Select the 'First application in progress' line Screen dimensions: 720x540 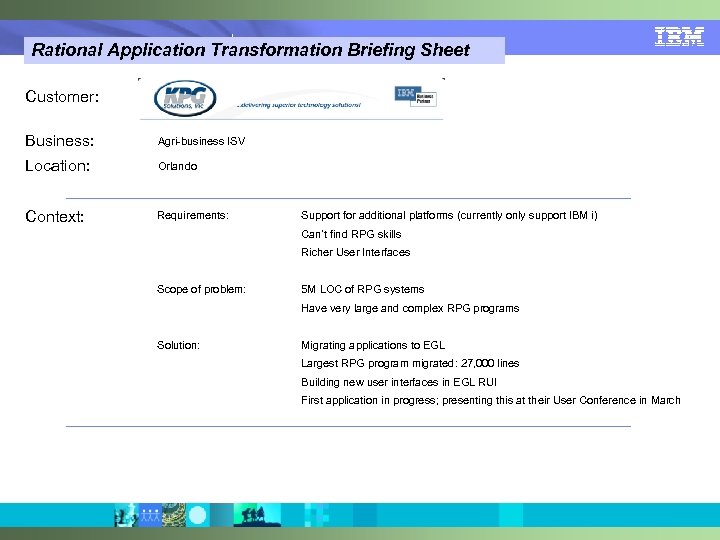(491, 400)
